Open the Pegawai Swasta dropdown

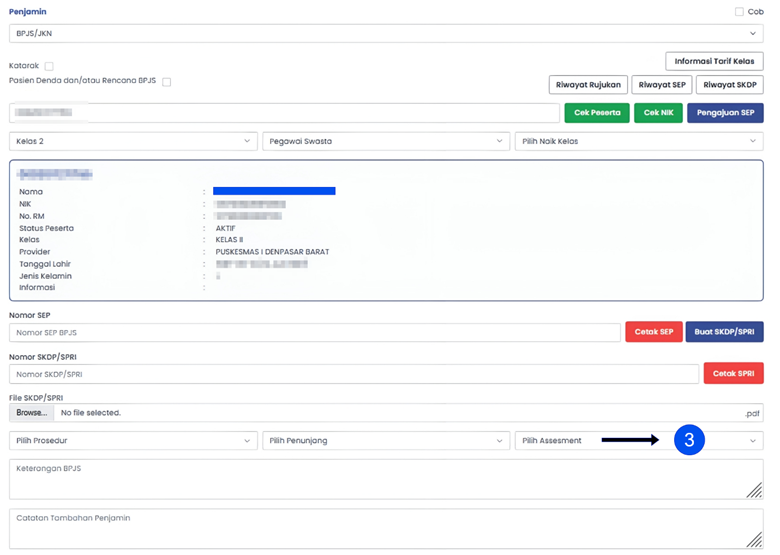pos(385,142)
